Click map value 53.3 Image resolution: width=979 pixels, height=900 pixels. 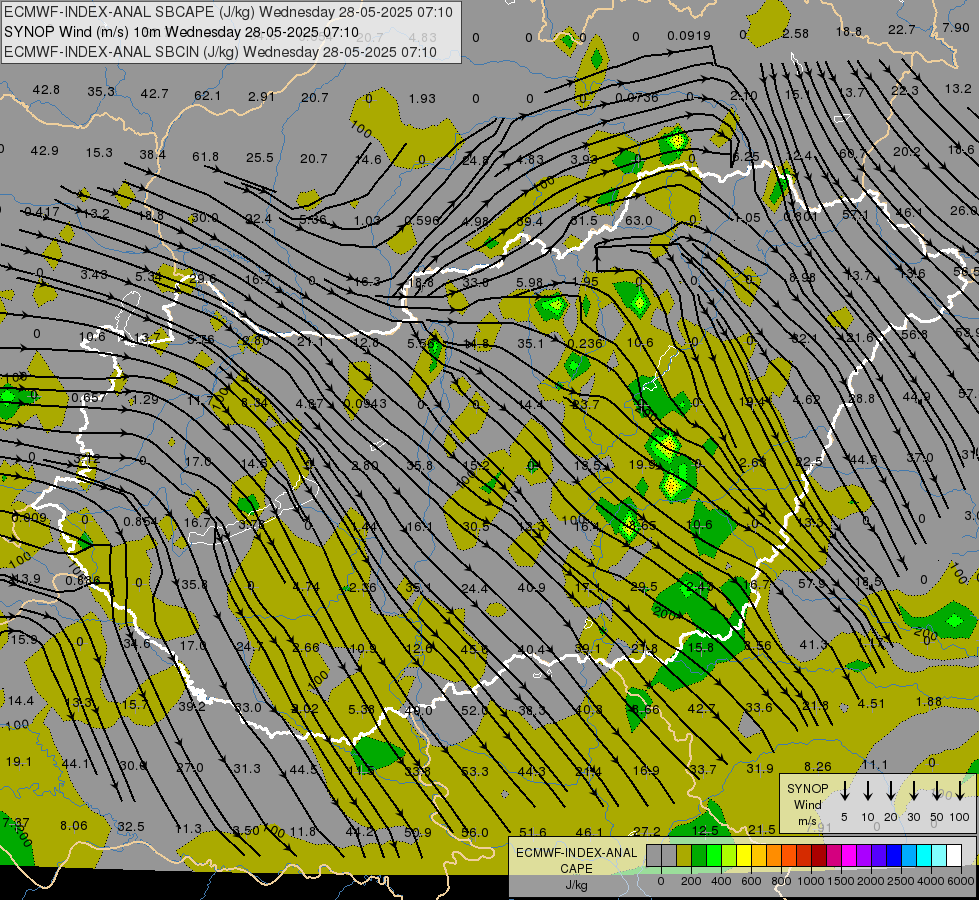pyautogui.click(x=475, y=771)
